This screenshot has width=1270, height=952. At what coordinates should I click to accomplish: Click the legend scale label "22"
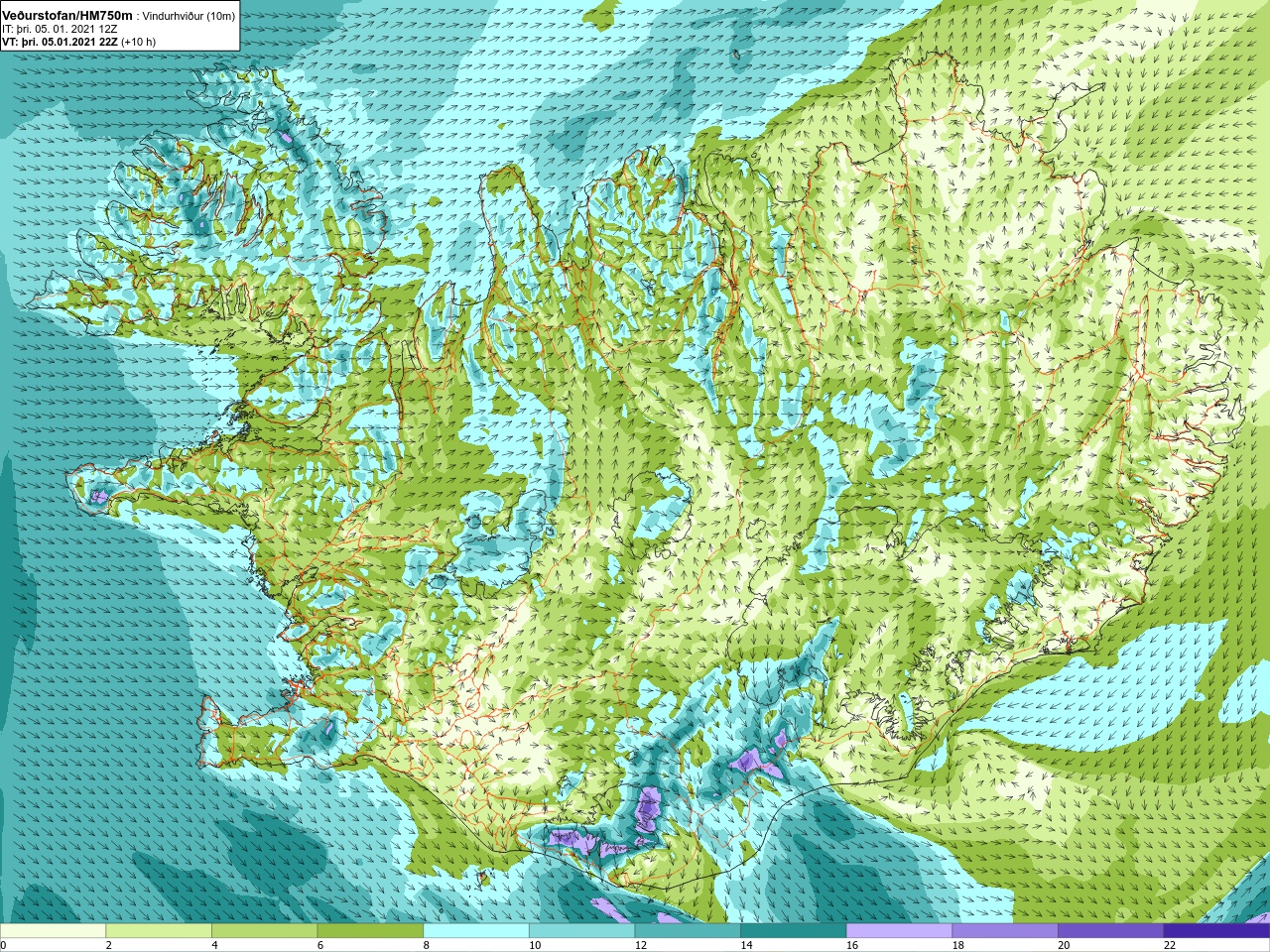1170,945
